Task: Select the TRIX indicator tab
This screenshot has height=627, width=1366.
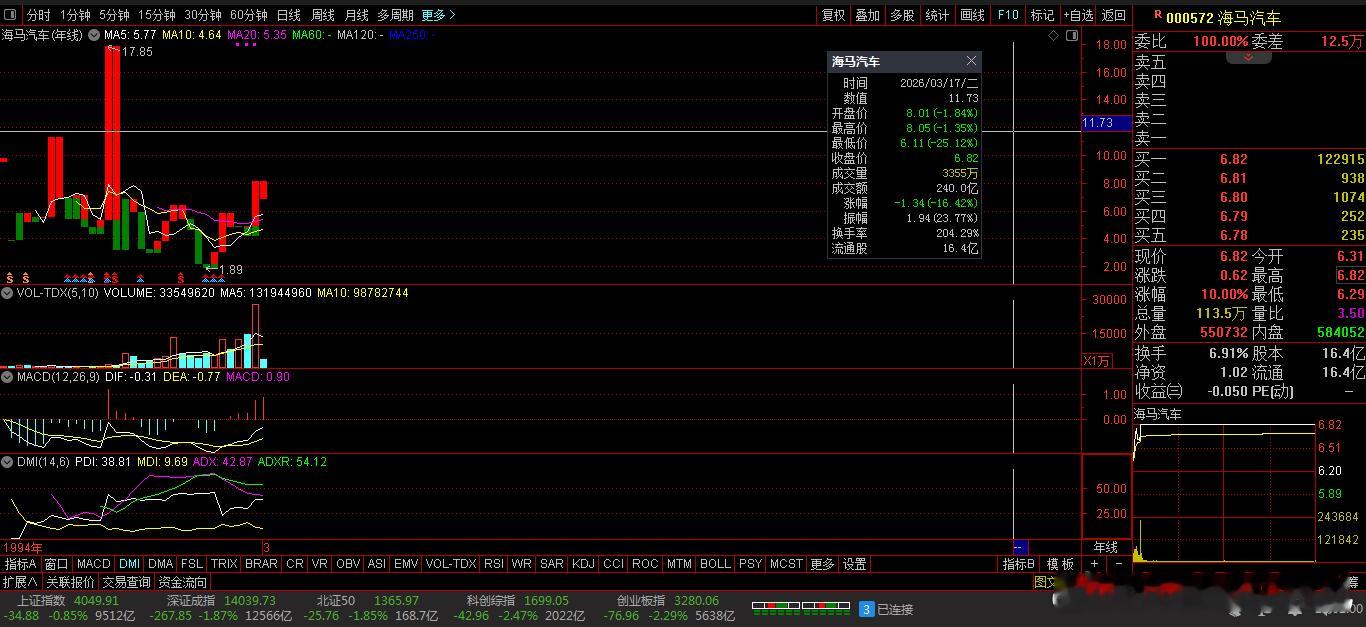Action: click(225, 564)
